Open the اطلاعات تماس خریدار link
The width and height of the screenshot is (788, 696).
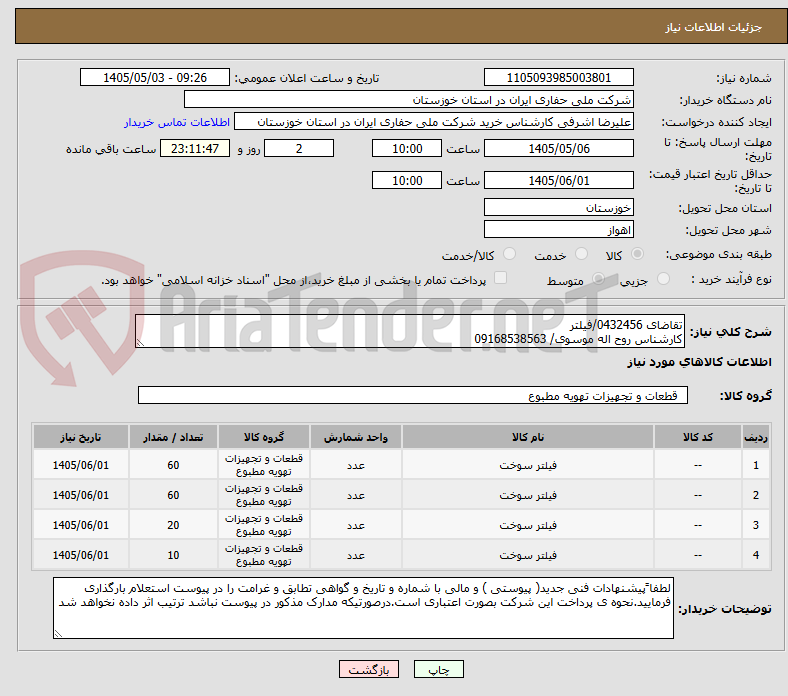tap(177, 122)
